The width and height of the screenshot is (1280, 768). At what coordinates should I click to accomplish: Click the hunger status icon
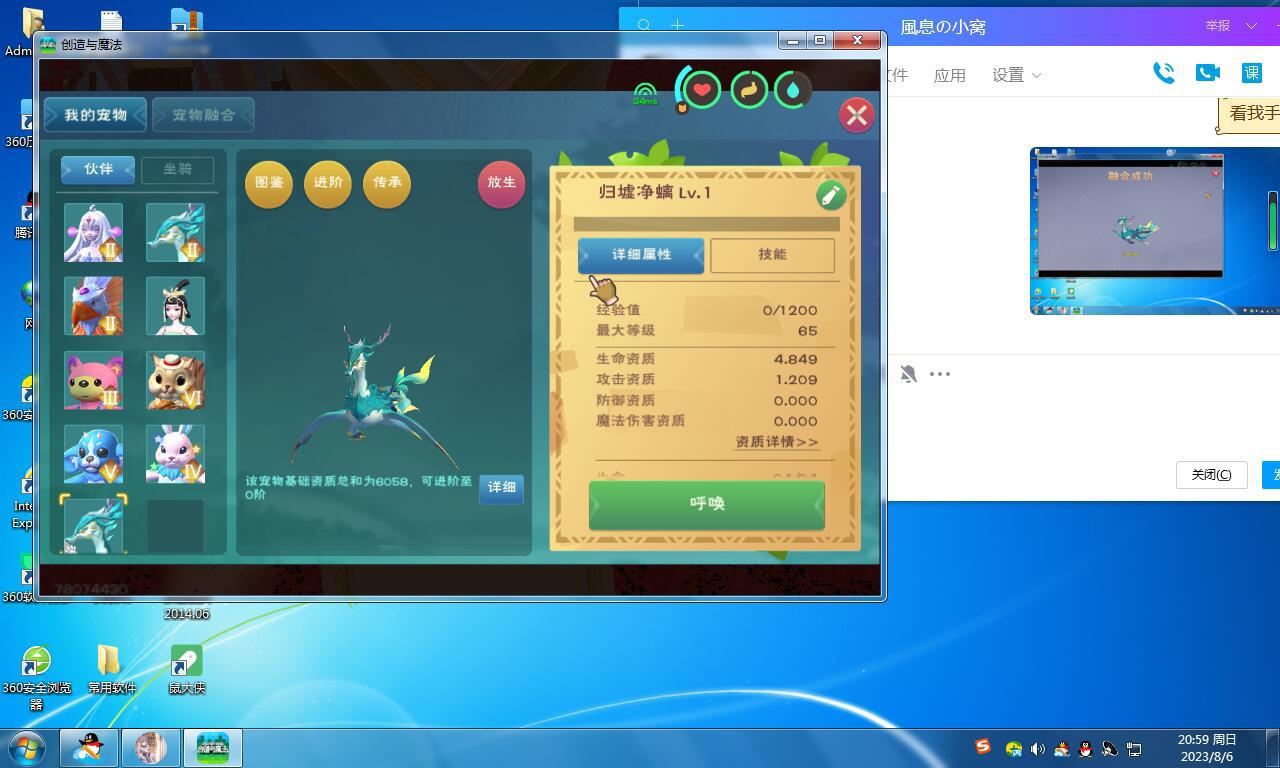pyautogui.click(x=749, y=90)
